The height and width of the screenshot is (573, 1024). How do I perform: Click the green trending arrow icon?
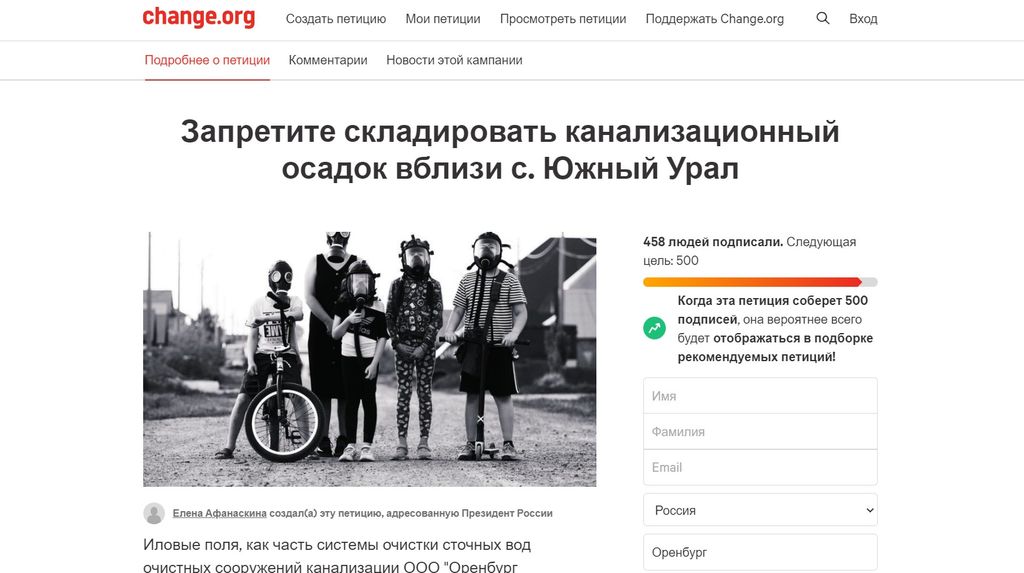point(654,328)
